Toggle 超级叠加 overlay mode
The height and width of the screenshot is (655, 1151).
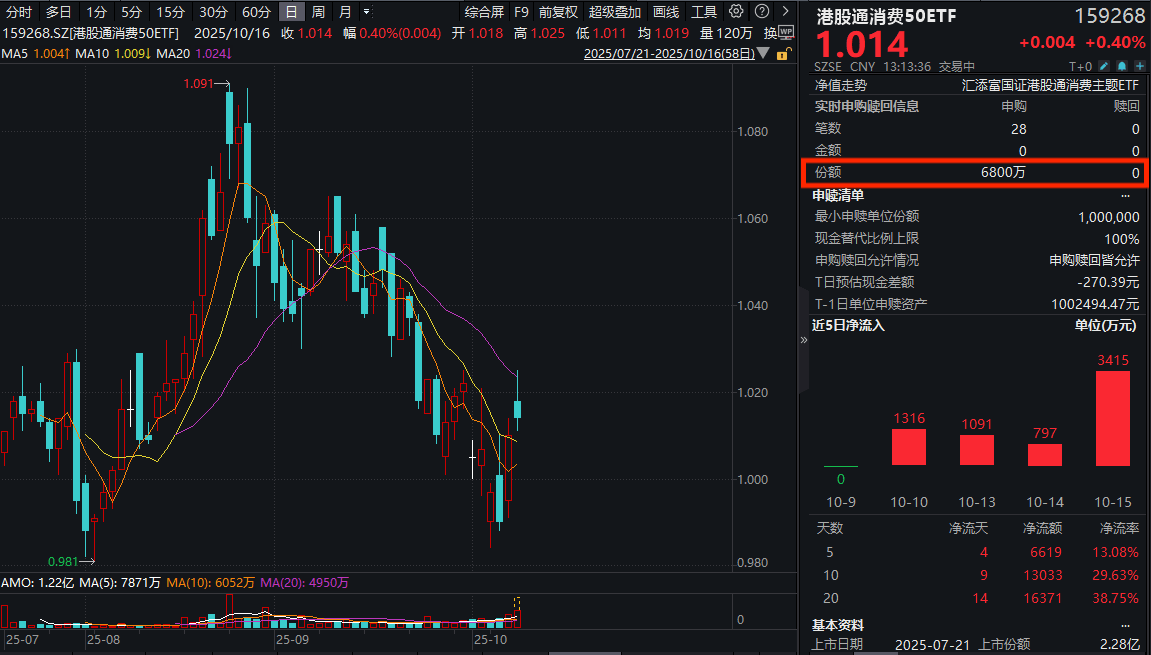pyautogui.click(x=615, y=12)
